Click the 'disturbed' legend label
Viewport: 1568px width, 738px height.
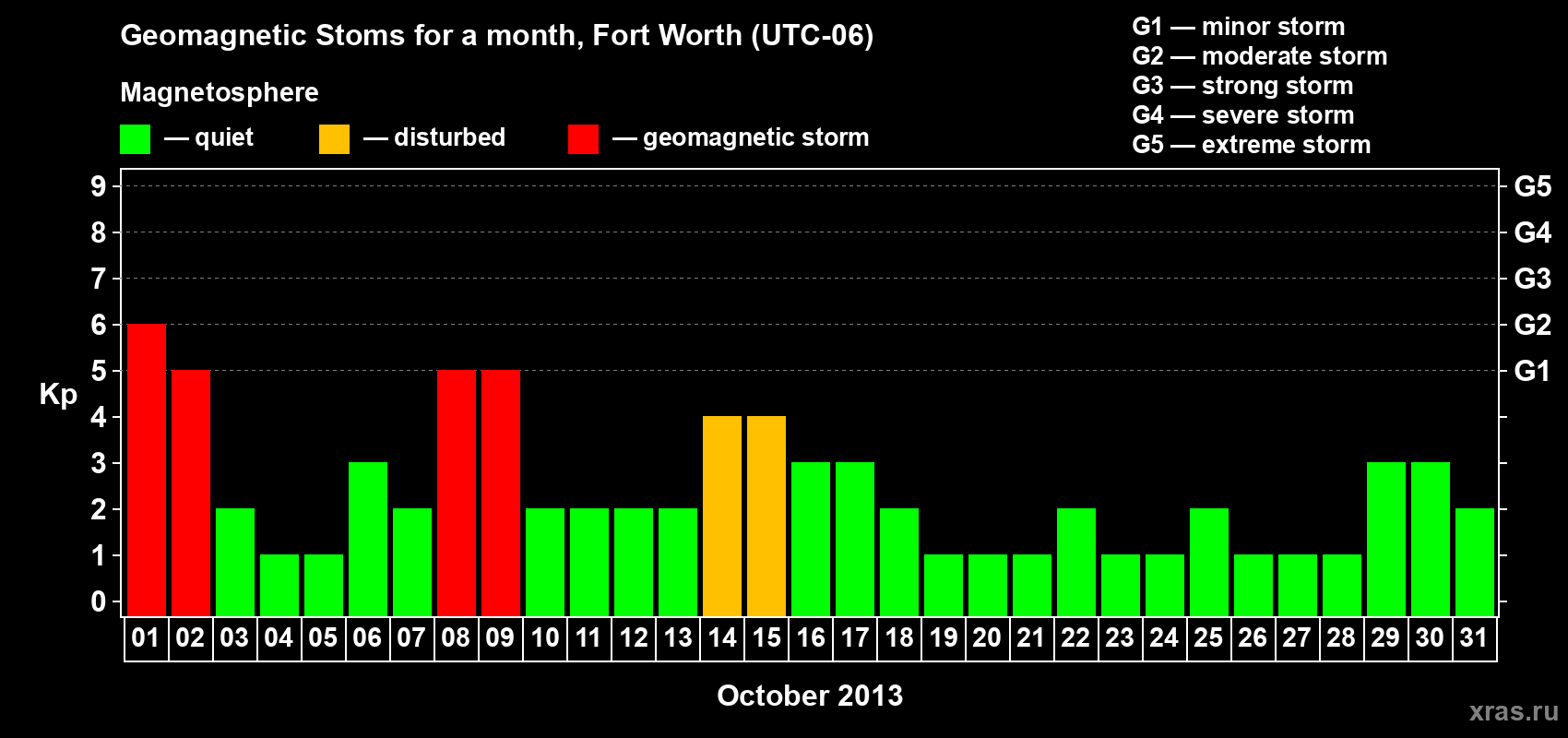pyautogui.click(x=449, y=137)
